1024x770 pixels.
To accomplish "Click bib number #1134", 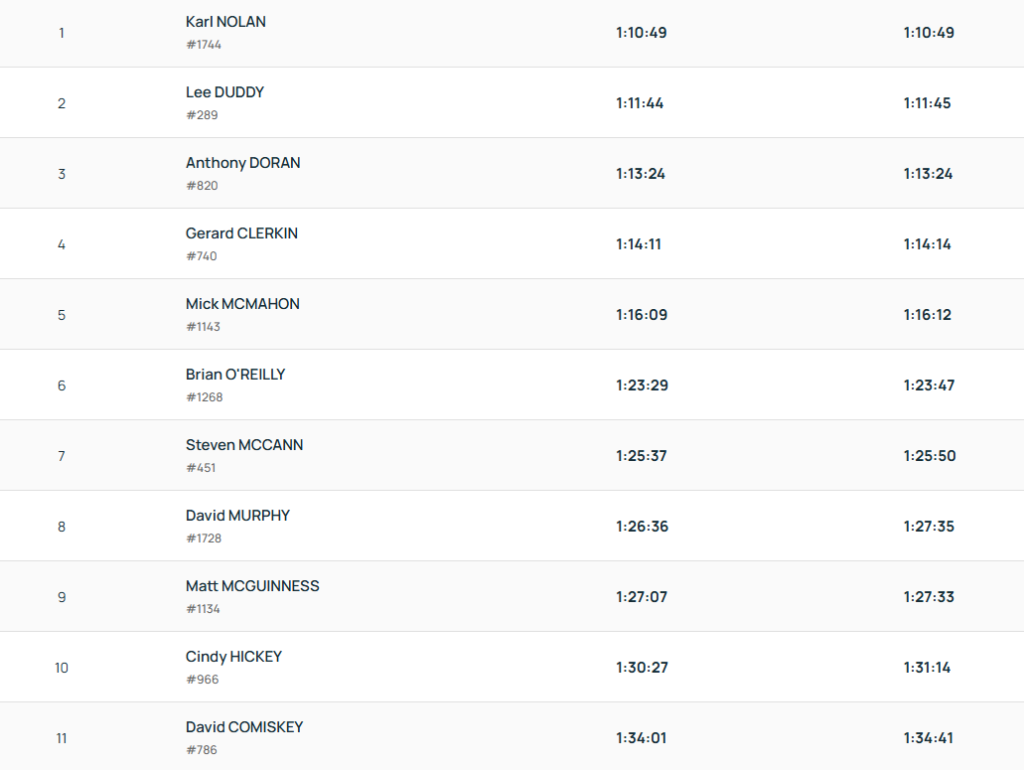I will point(203,609).
